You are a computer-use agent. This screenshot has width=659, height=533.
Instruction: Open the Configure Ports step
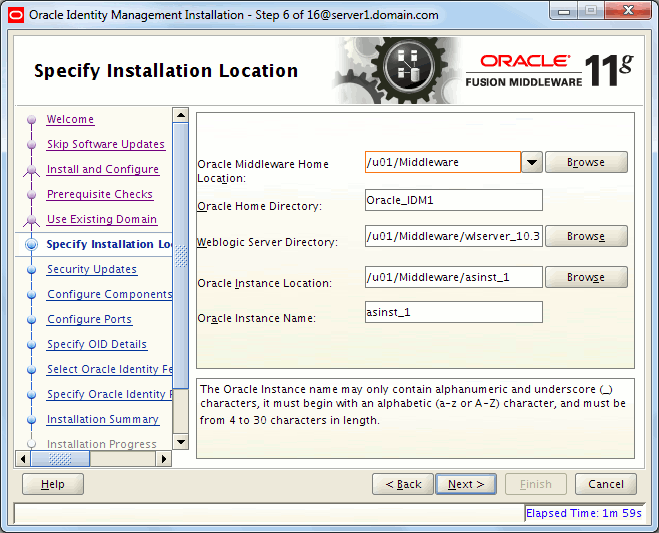pos(90,319)
